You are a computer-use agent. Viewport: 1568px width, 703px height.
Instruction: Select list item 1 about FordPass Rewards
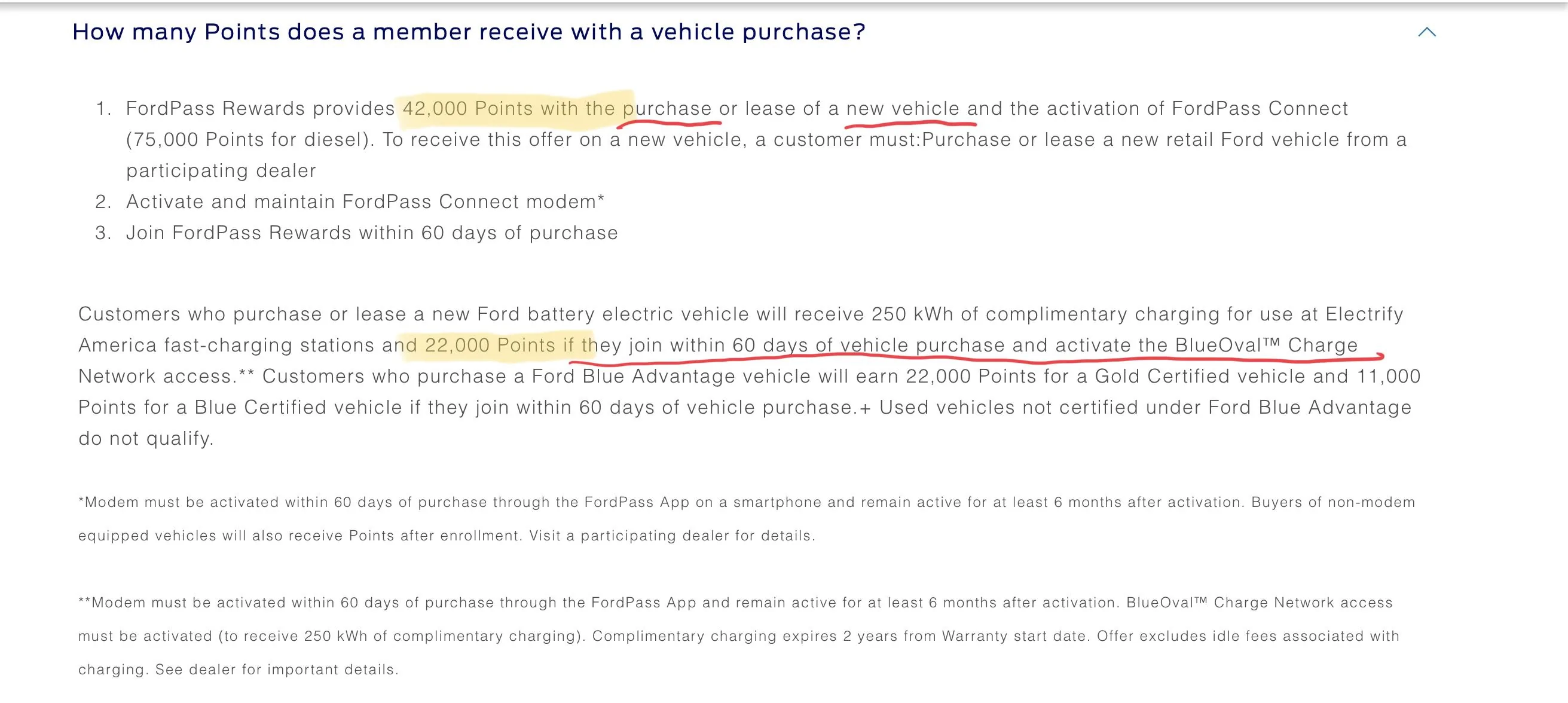pyautogui.click(x=730, y=139)
